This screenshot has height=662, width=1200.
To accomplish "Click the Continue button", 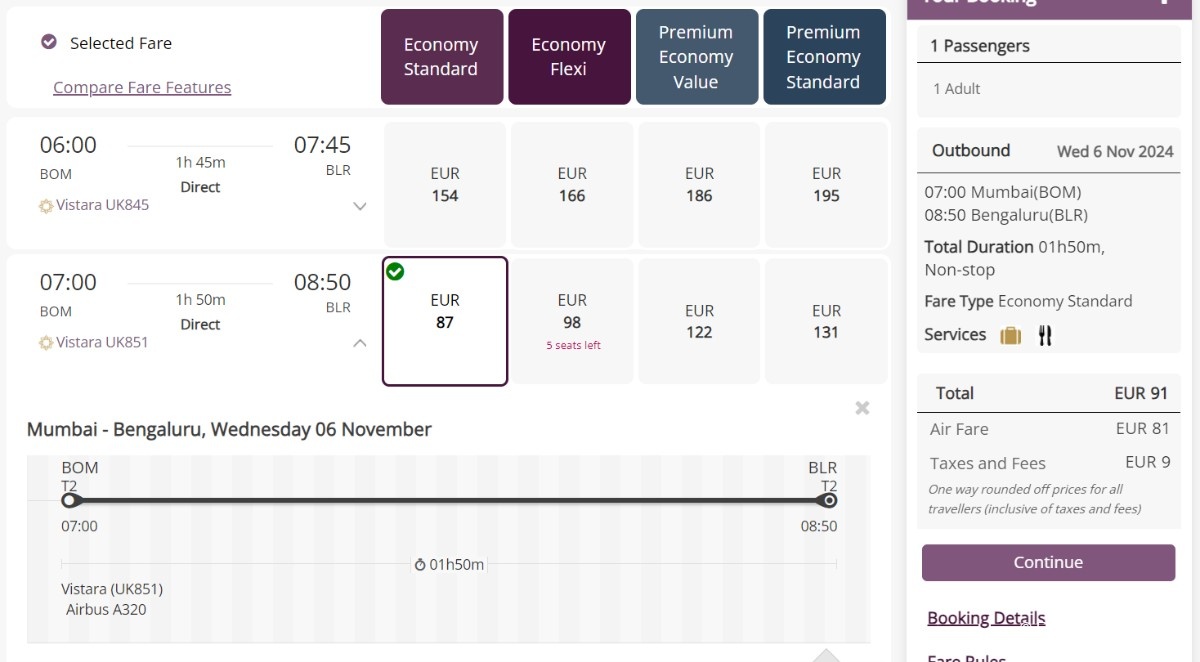I will click(x=1048, y=562).
